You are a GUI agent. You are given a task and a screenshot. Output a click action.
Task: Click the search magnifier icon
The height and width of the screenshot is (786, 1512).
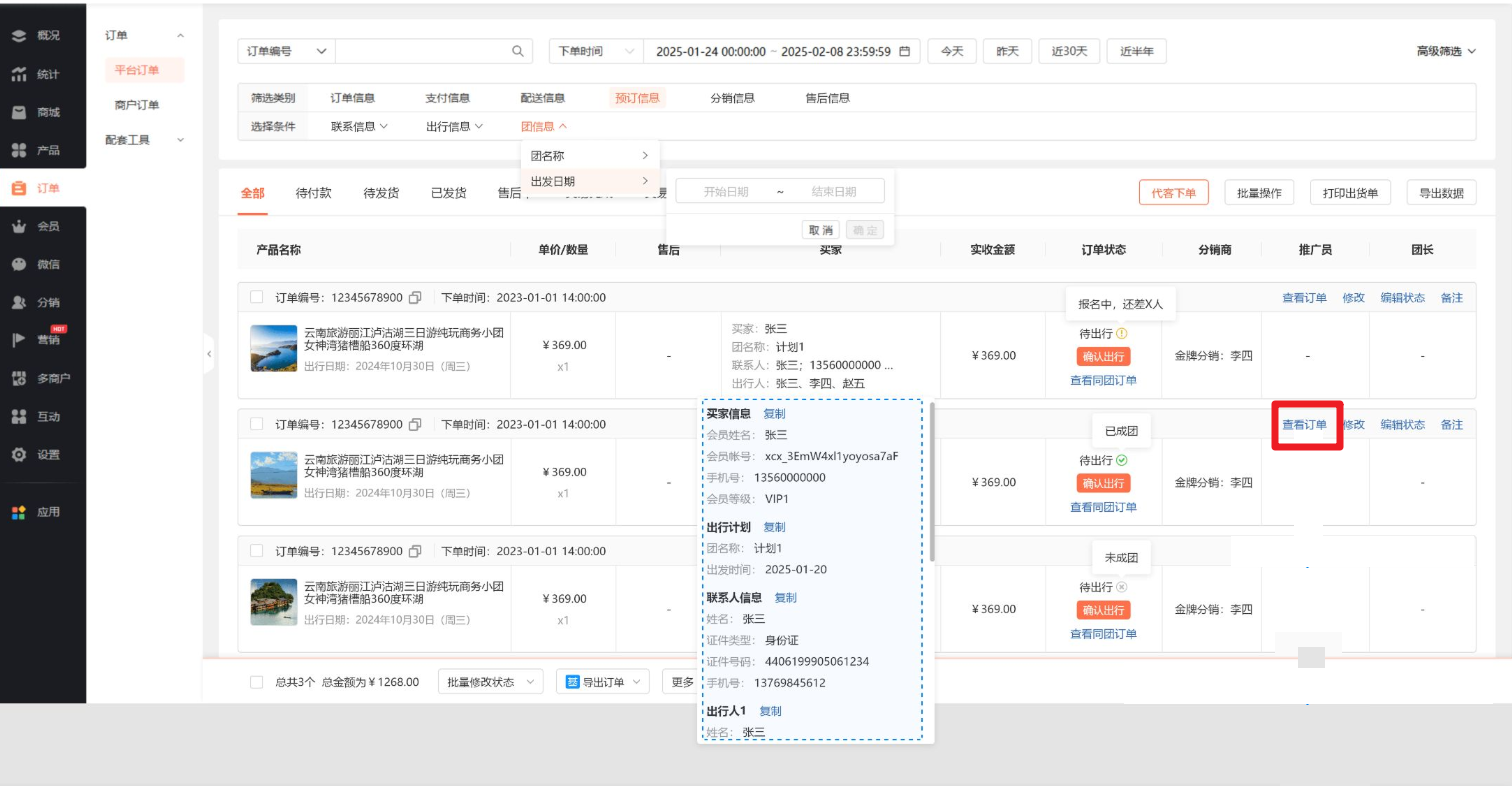(x=518, y=51)
